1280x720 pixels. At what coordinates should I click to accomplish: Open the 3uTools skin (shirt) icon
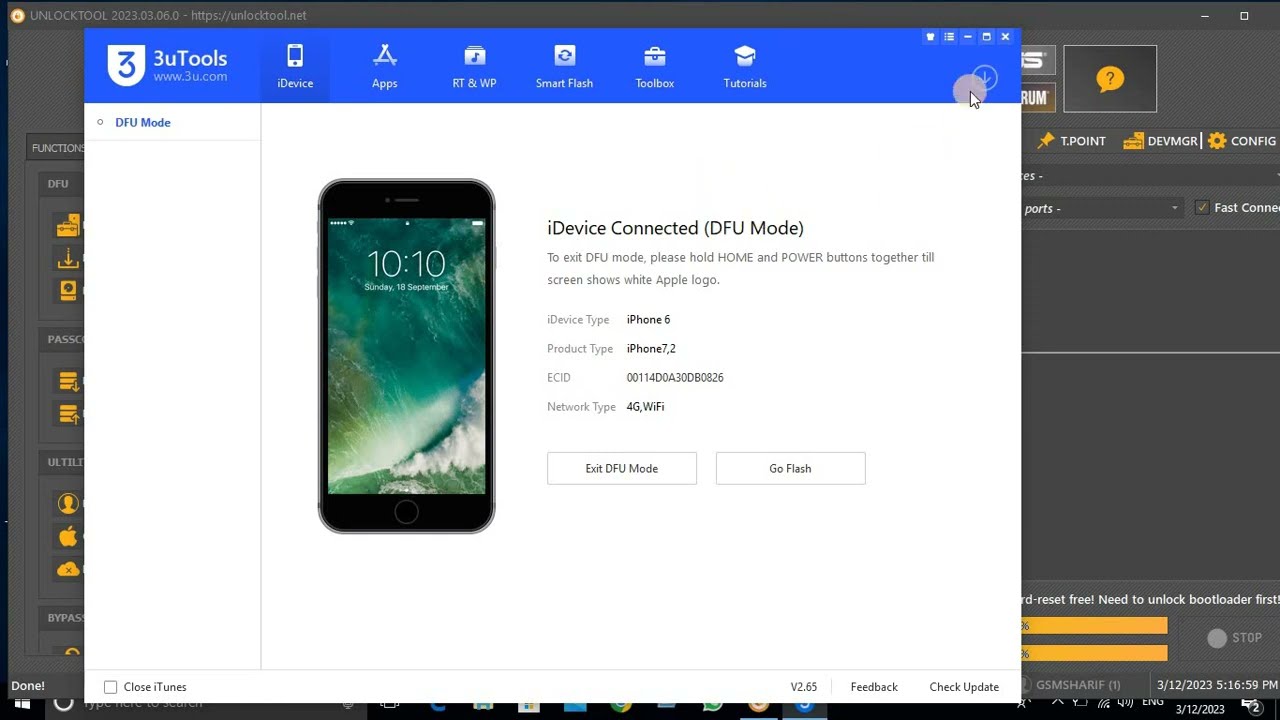pyautogui.click(x=930, y=37)
